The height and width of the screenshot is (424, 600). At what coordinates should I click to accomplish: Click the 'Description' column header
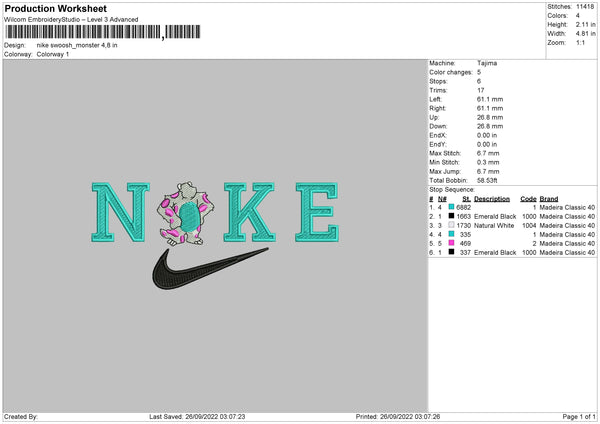[x=492, y=199]
